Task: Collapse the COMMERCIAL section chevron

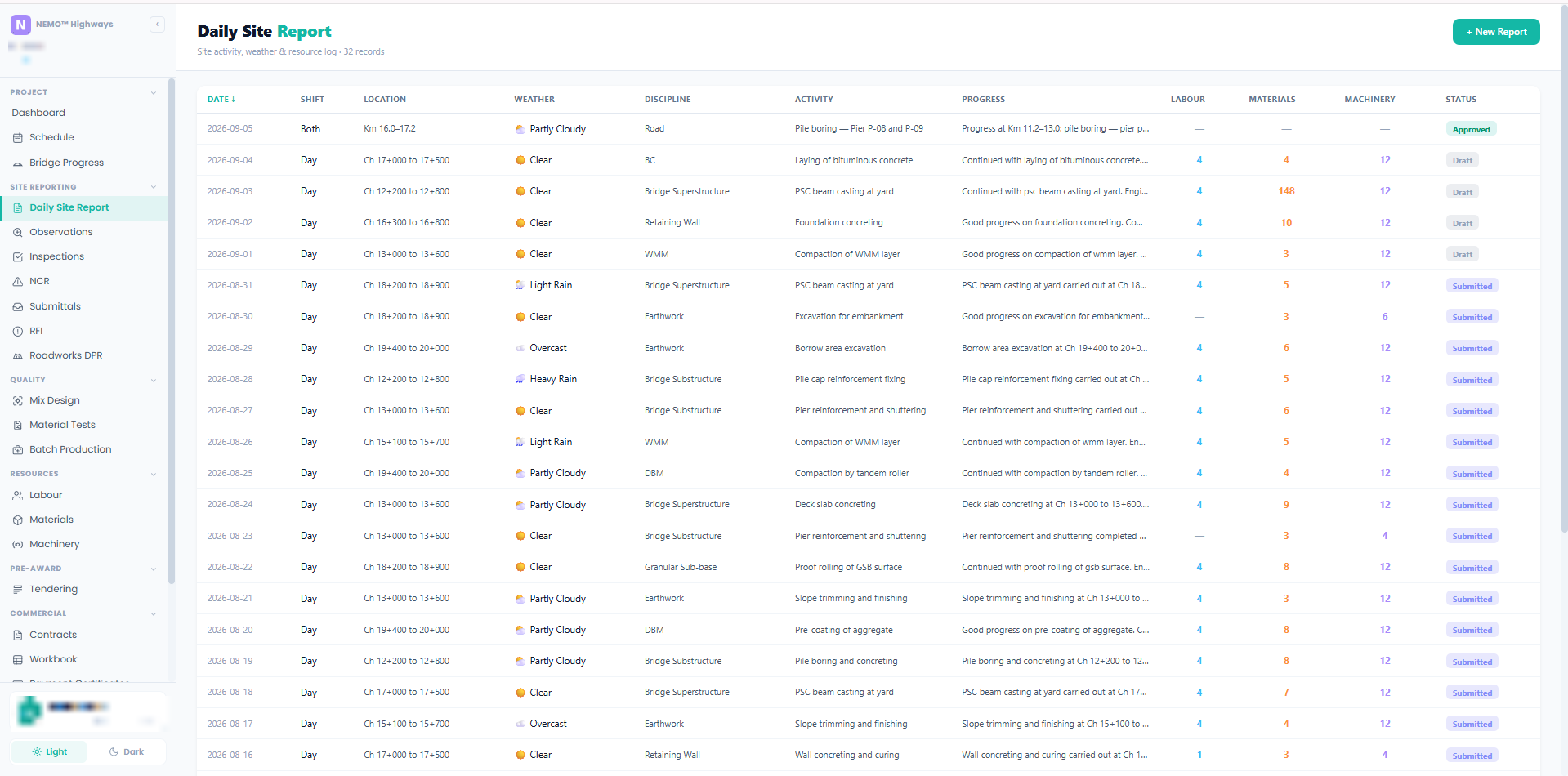Action: 154,614
